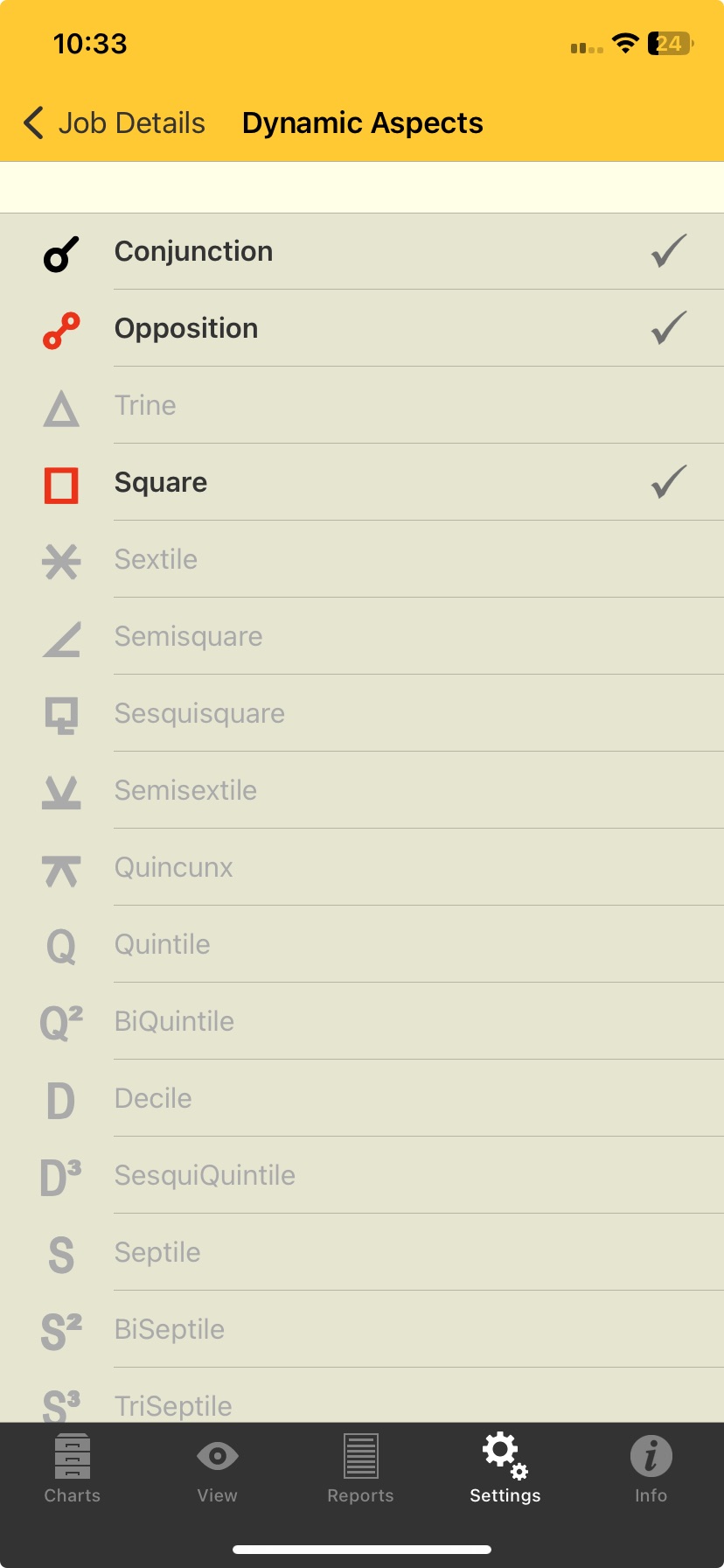Open the View tab with eye icon
Screen dimensions: 724x1568
pyautogui.click(x=217, y=1470)
